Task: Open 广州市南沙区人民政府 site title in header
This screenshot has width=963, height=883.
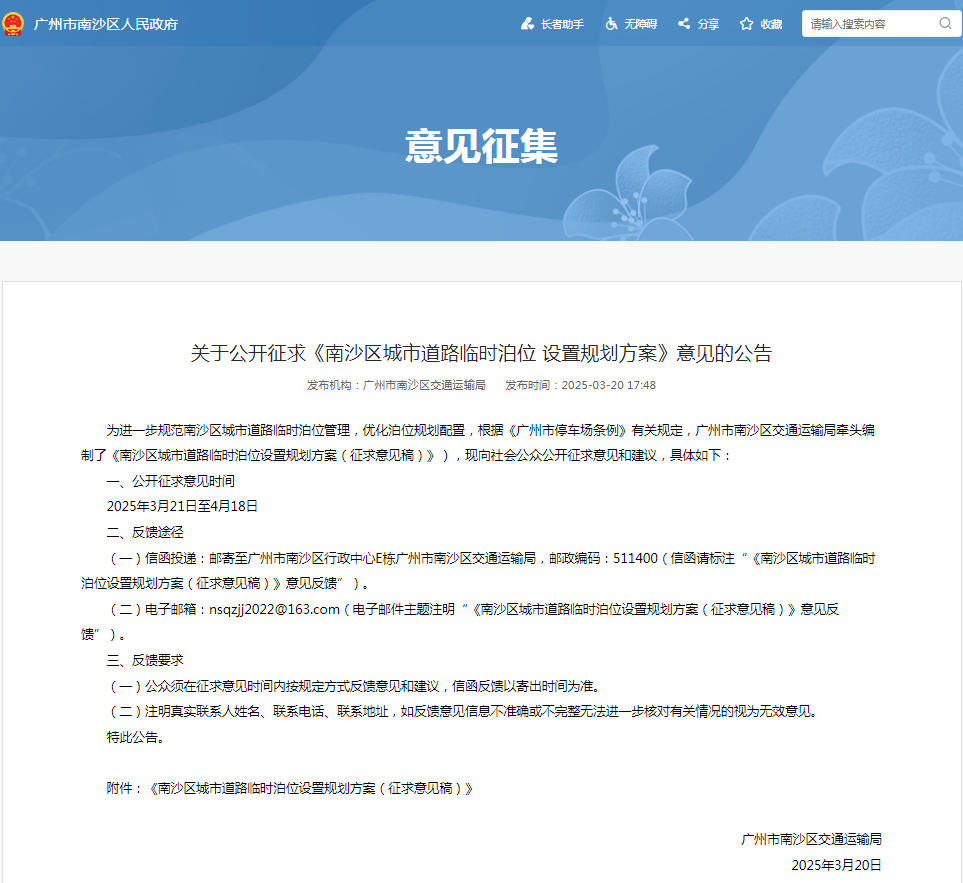Action: 106,24
